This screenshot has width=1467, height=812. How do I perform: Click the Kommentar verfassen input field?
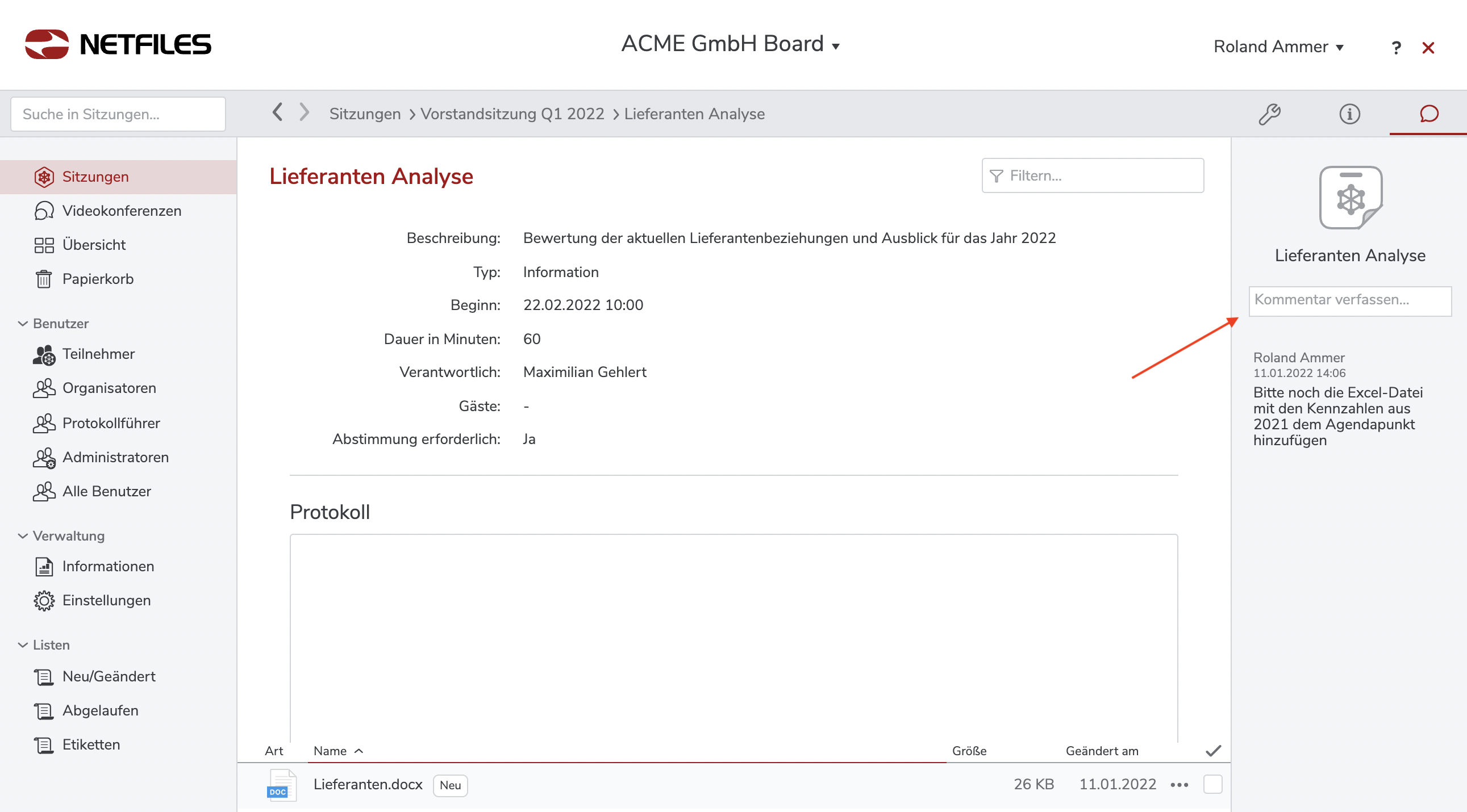pyautogui.click(x=1349, y=300)
